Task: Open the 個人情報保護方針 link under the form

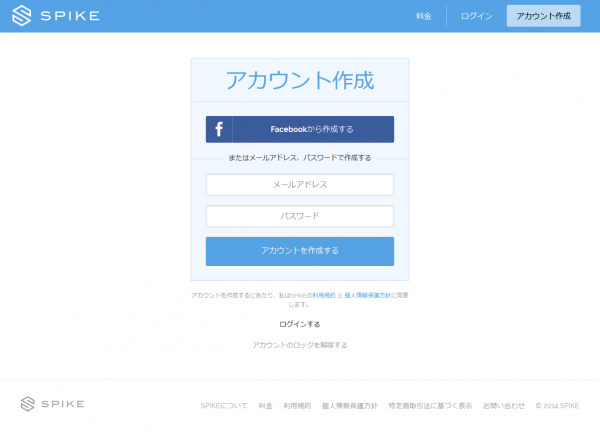Action: (x=367, y=295)
